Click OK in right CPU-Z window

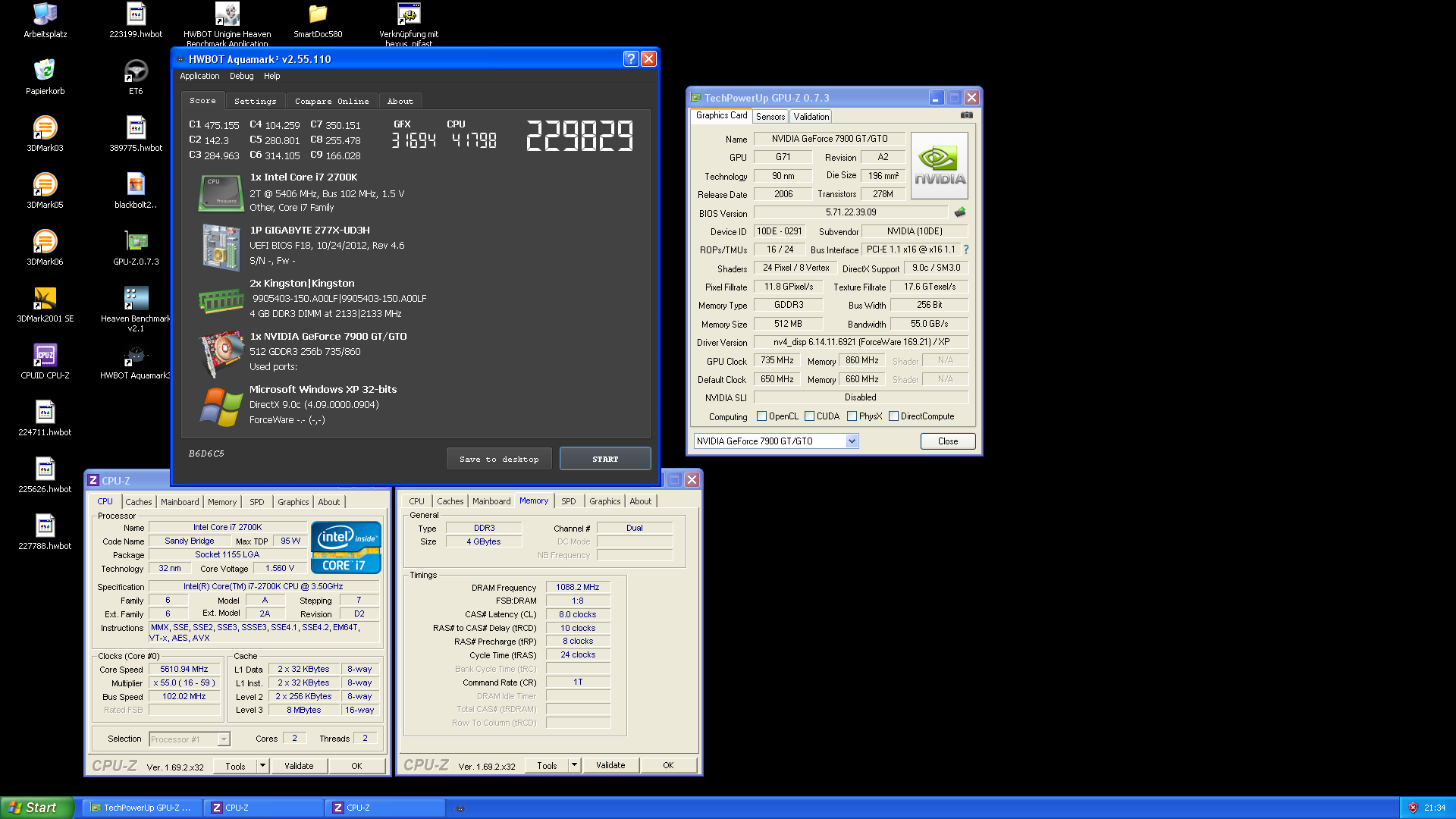[668, 765]
